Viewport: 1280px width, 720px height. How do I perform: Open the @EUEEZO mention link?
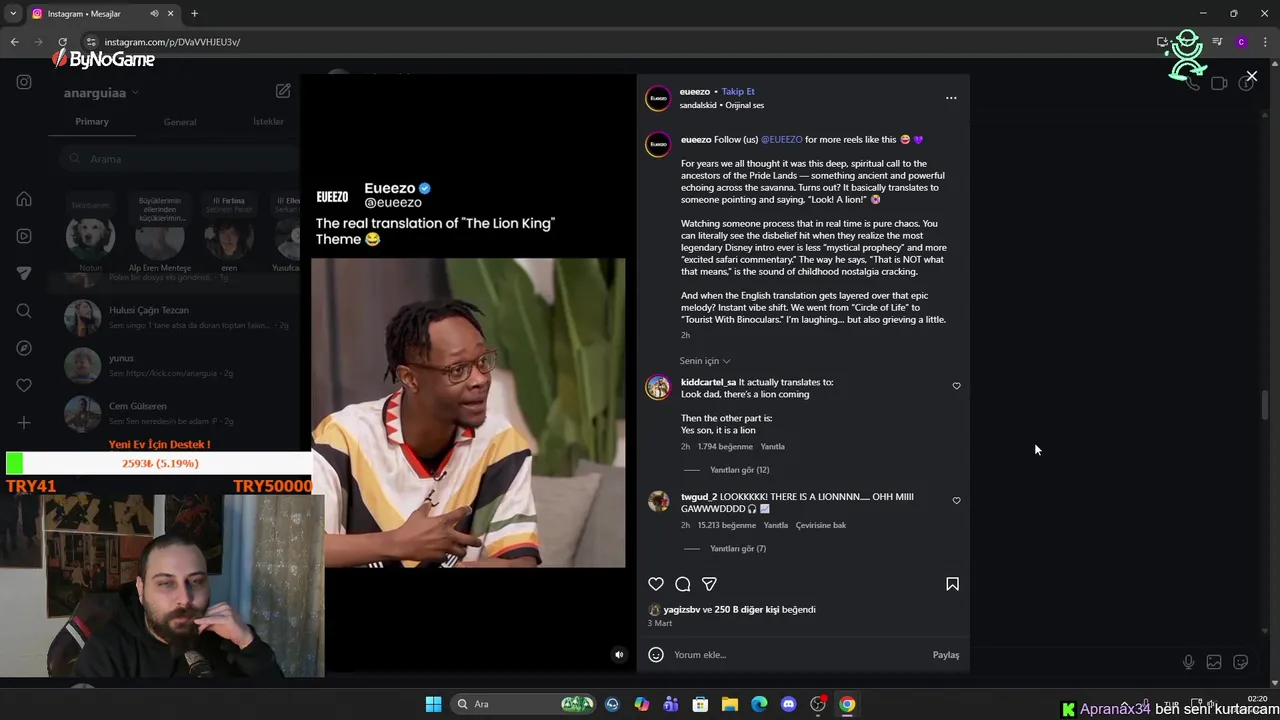click(x=781, y=140)
